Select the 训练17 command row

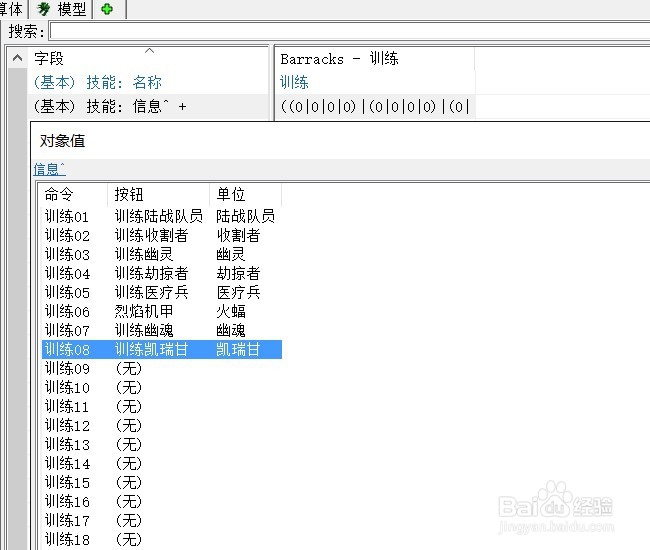coord(67,521)
